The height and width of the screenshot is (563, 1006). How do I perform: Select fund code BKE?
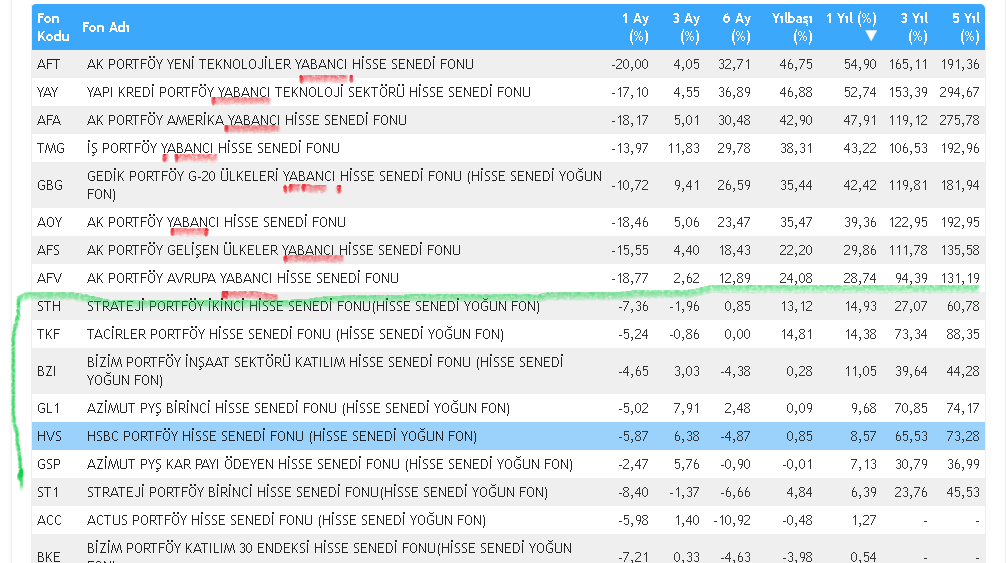pyautogui.click(x=48, y=557)
